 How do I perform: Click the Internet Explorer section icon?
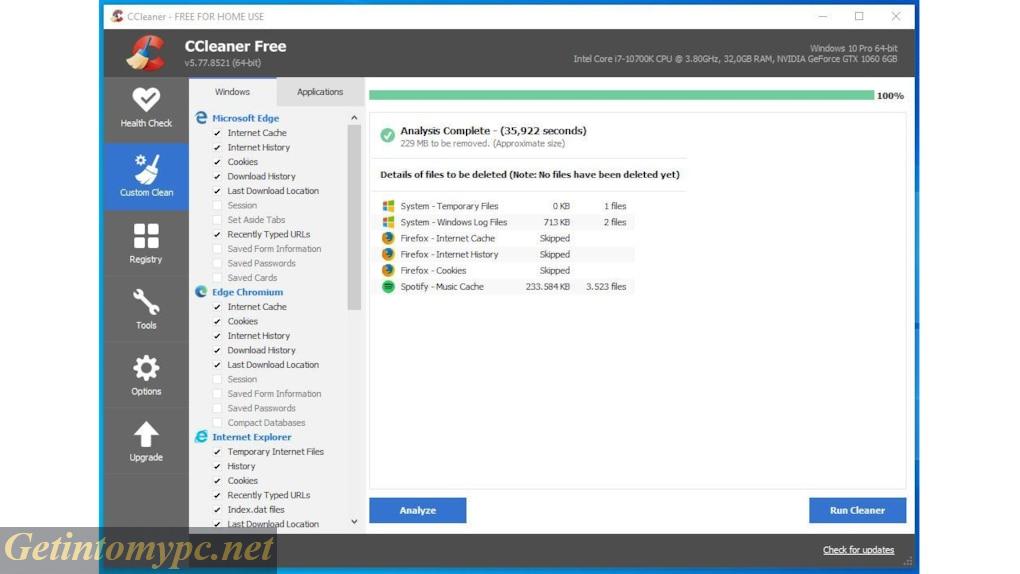pyautogui.click(x=201, y=437)
